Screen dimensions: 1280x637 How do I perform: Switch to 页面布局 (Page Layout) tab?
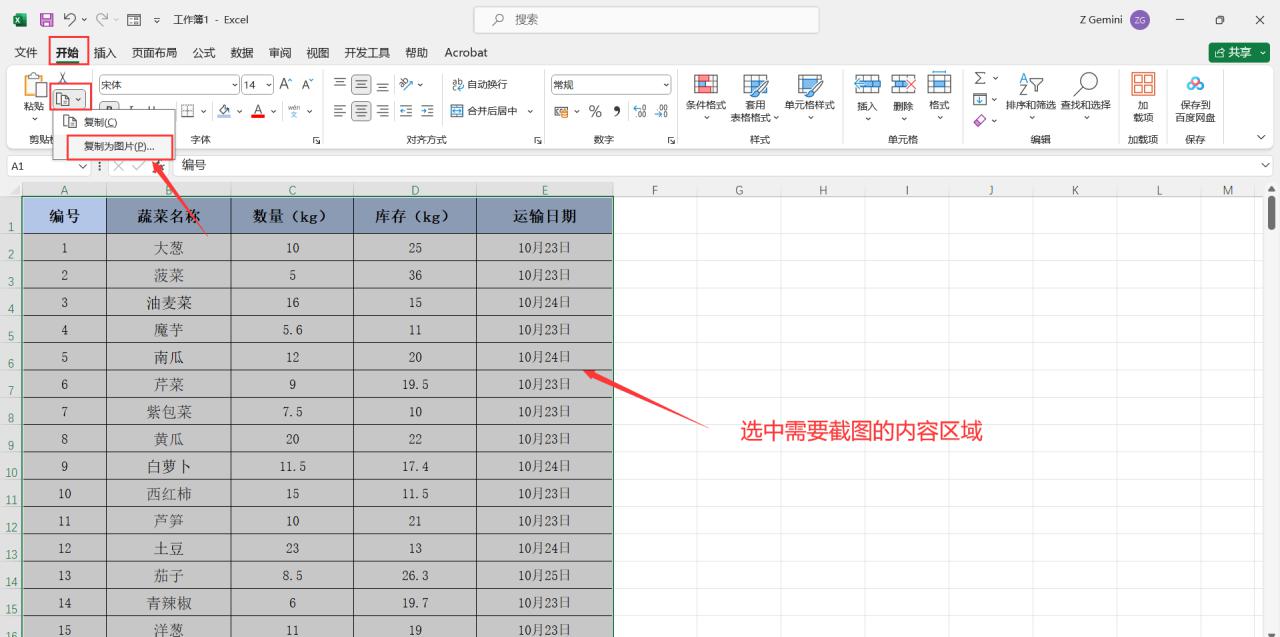(x=154, y=52)
